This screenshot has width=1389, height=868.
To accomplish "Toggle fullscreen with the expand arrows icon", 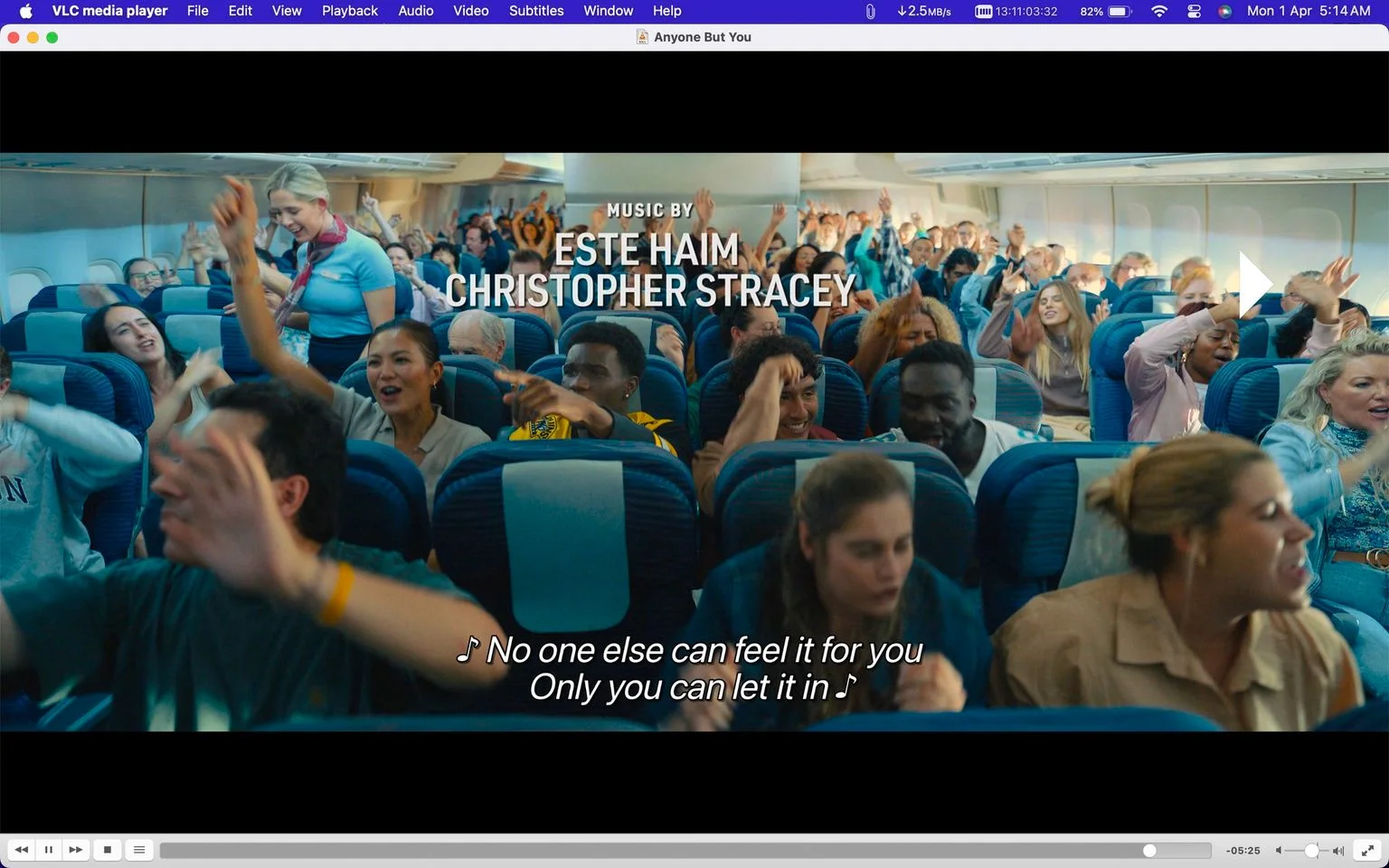I will point(1368,850).
